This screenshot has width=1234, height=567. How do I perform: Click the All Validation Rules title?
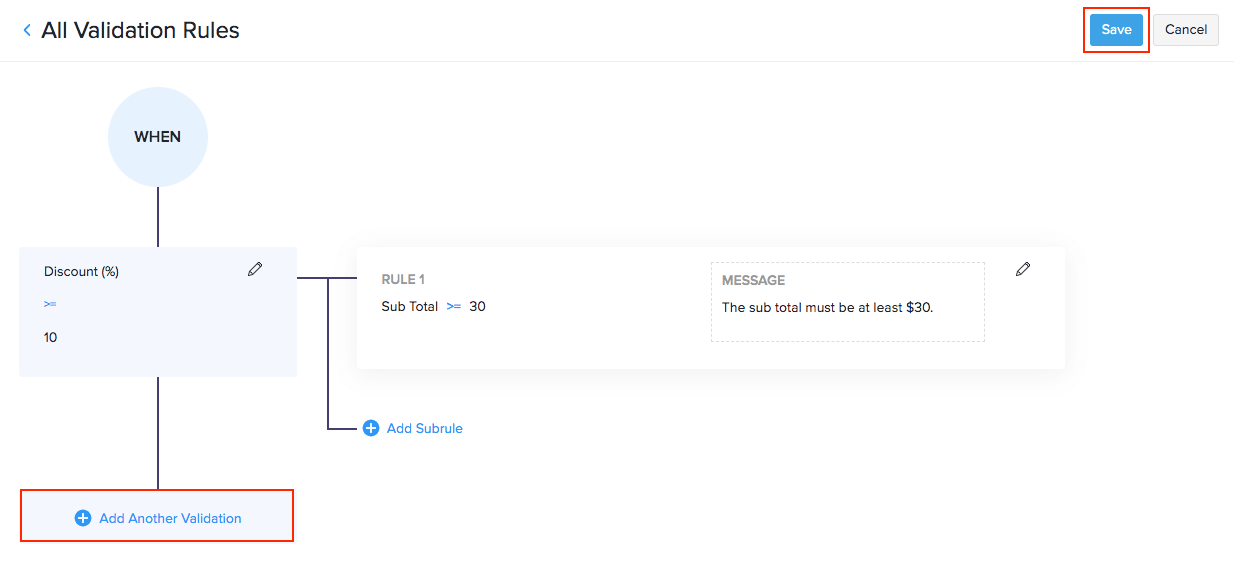[x=140, y=31]
